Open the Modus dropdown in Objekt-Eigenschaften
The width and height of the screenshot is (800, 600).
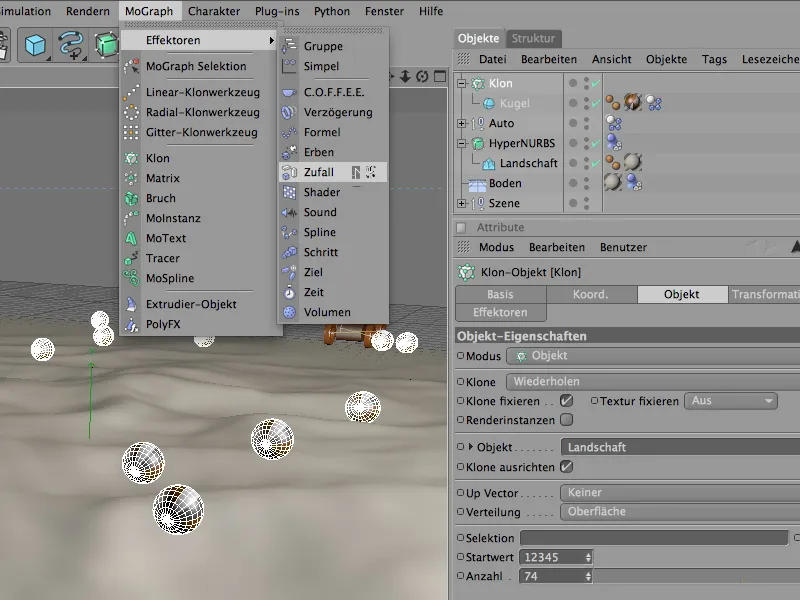653,356
